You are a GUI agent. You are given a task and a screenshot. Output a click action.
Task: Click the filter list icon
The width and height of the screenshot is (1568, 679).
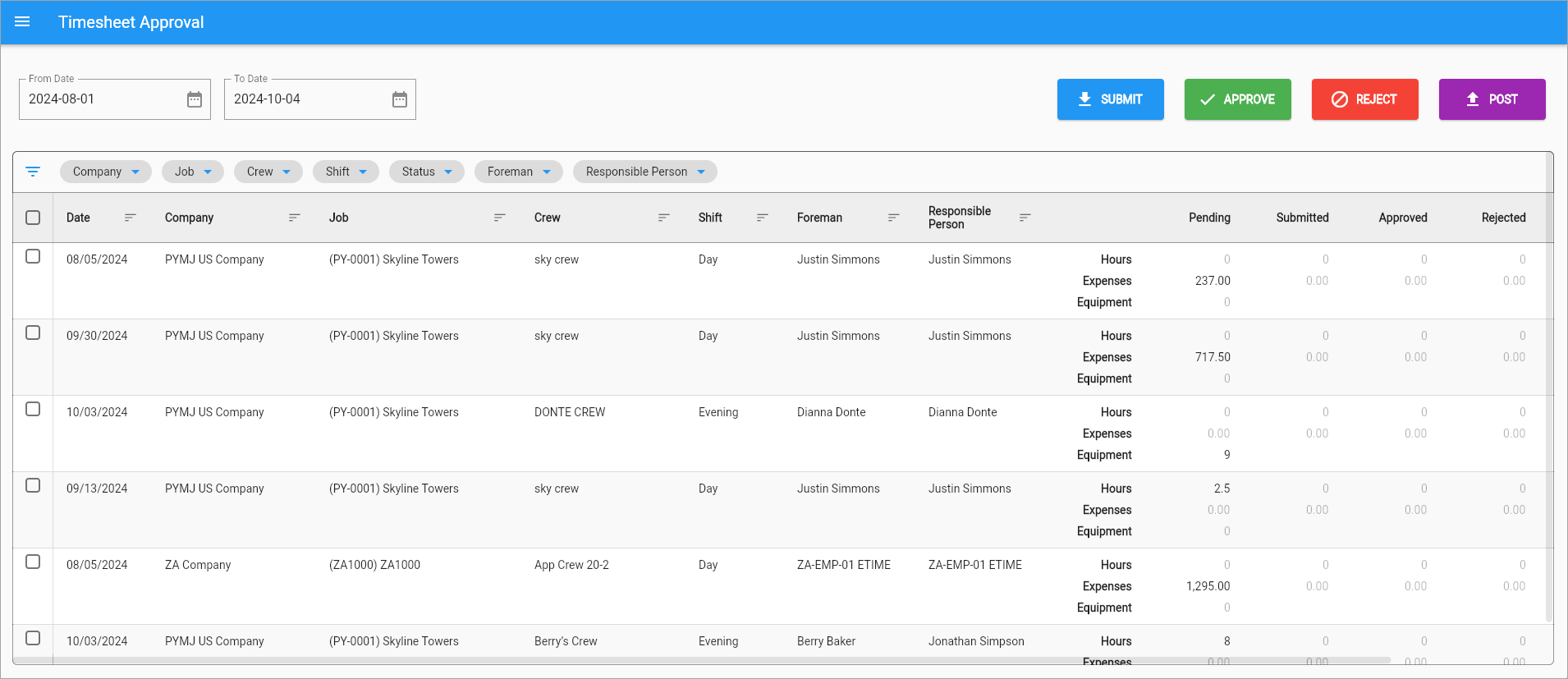pyautogui.click(x=33, y=172)
